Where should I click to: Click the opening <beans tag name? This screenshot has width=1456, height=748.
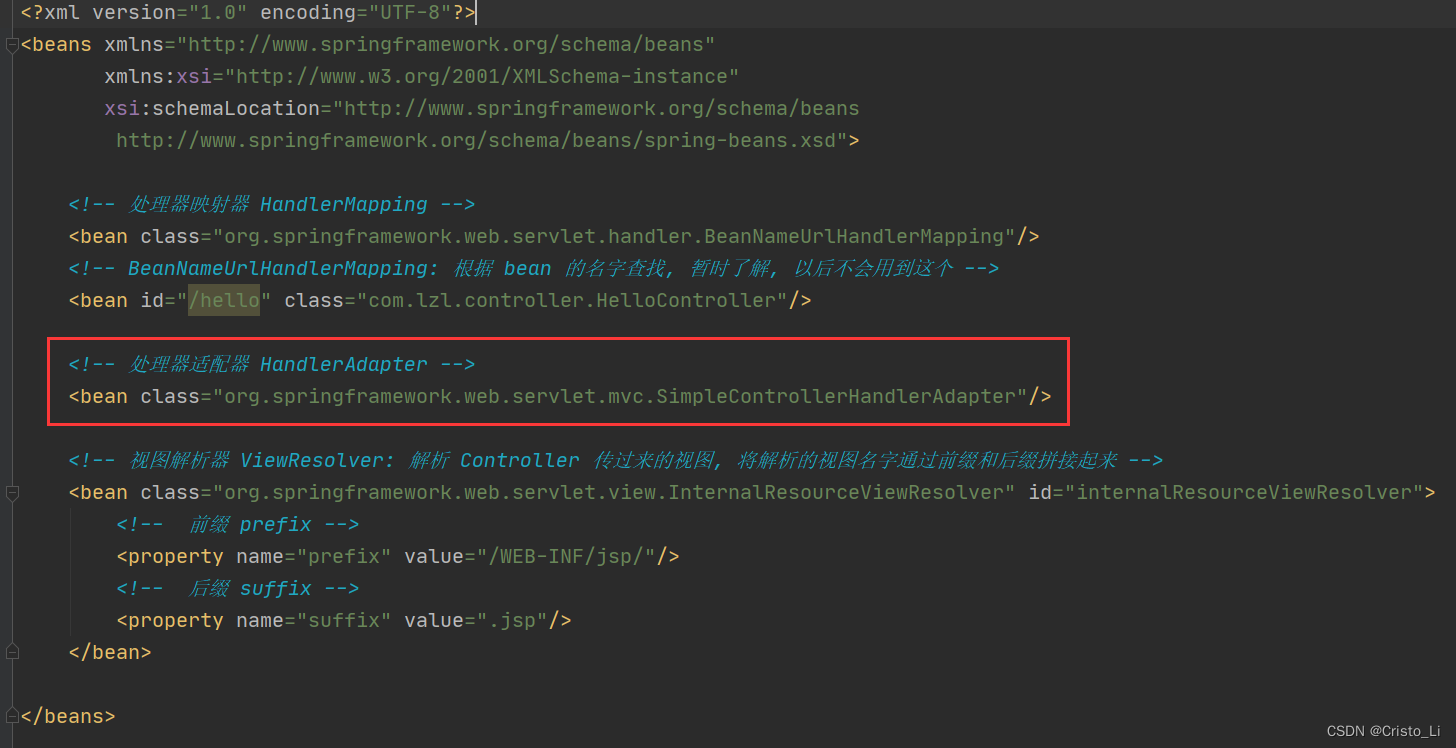56,45
